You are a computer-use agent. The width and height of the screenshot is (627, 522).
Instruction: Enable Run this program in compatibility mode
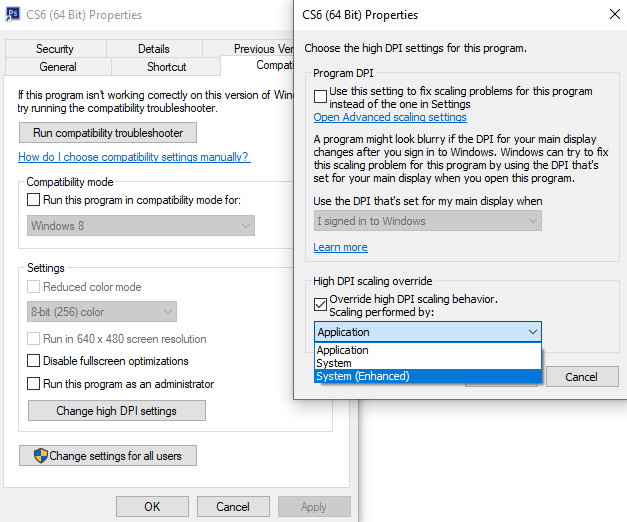[34, 200]
